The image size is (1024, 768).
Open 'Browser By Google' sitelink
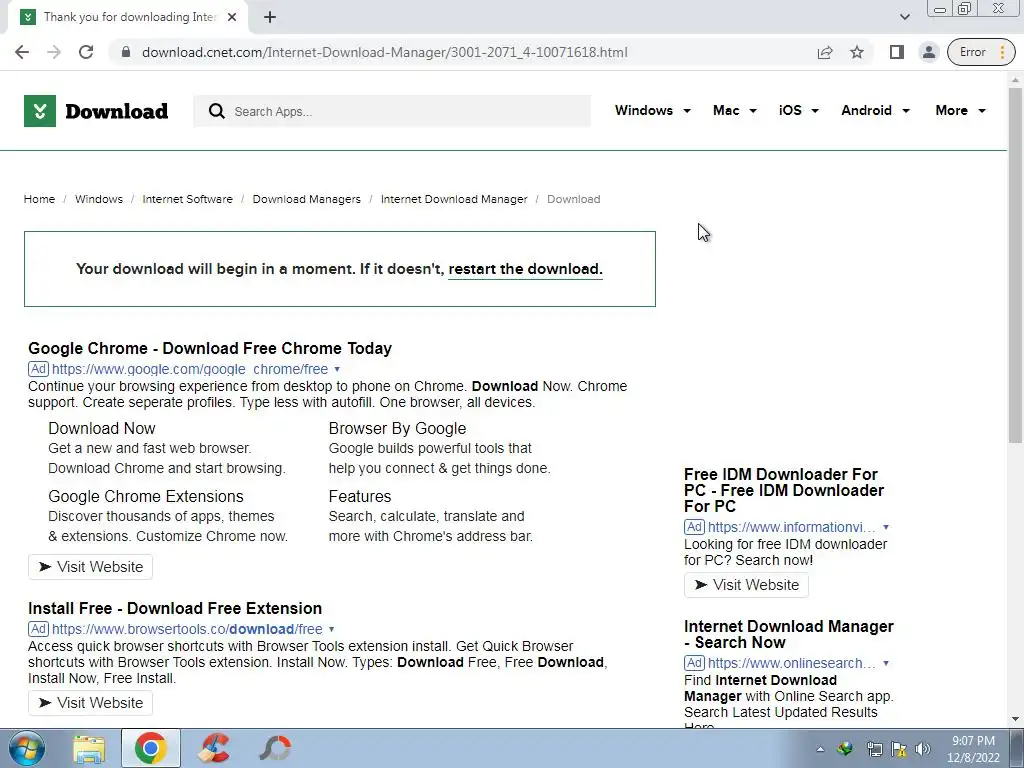click(397, 428)
